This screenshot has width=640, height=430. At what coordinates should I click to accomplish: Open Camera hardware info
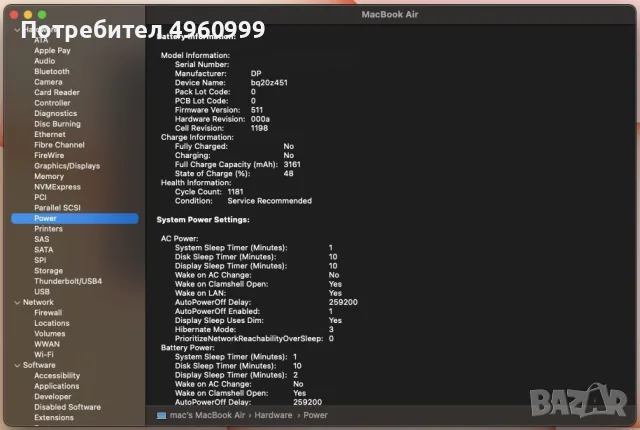(48, 82)
